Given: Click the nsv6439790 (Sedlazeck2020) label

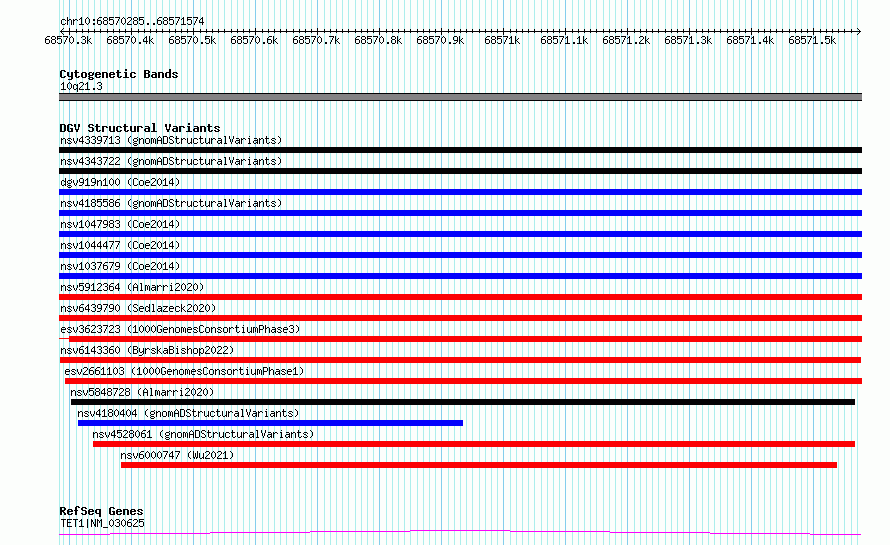Looking at the screenshot, I should [x=138, y=308].
